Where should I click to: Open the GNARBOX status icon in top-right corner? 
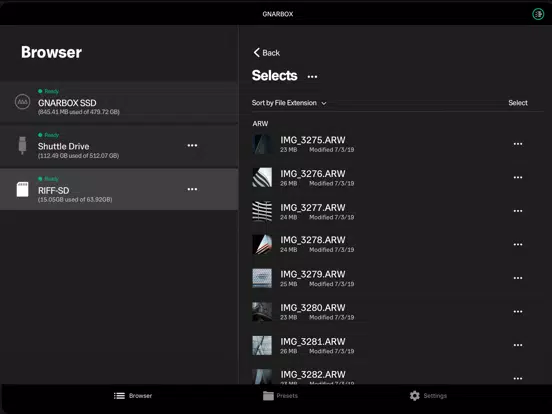click(x=538, y=14)
